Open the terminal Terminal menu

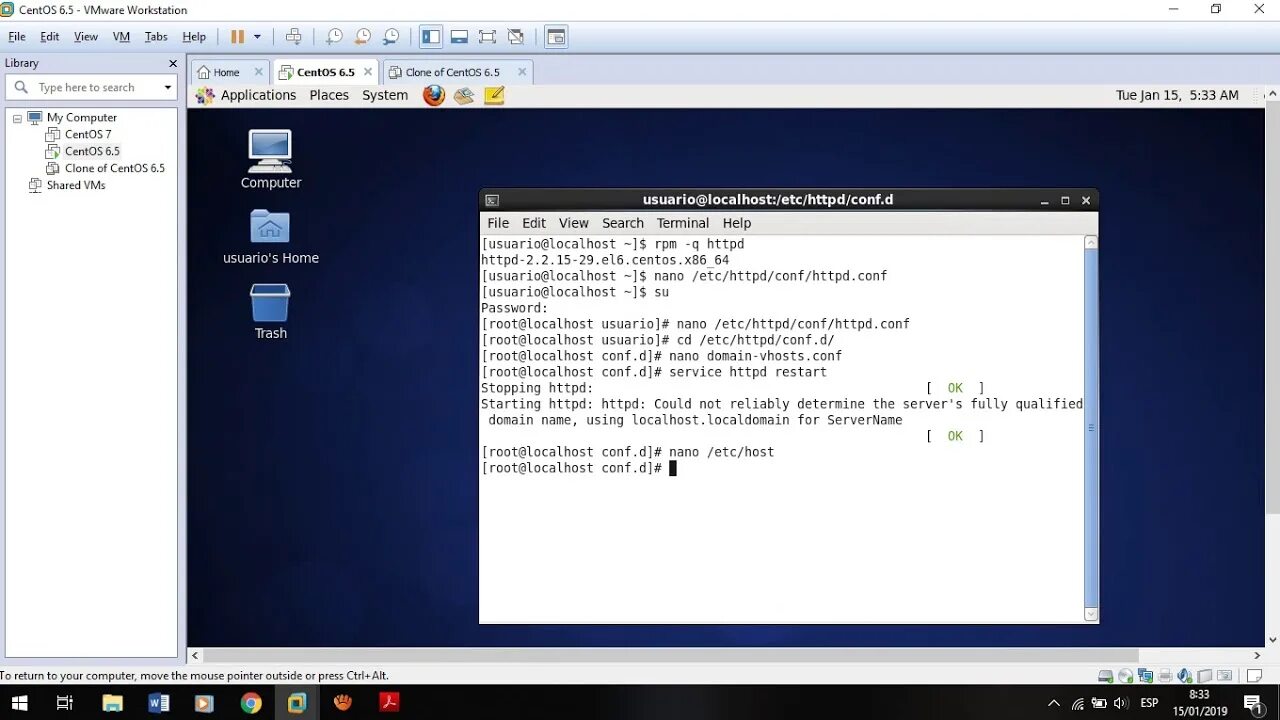683,223
